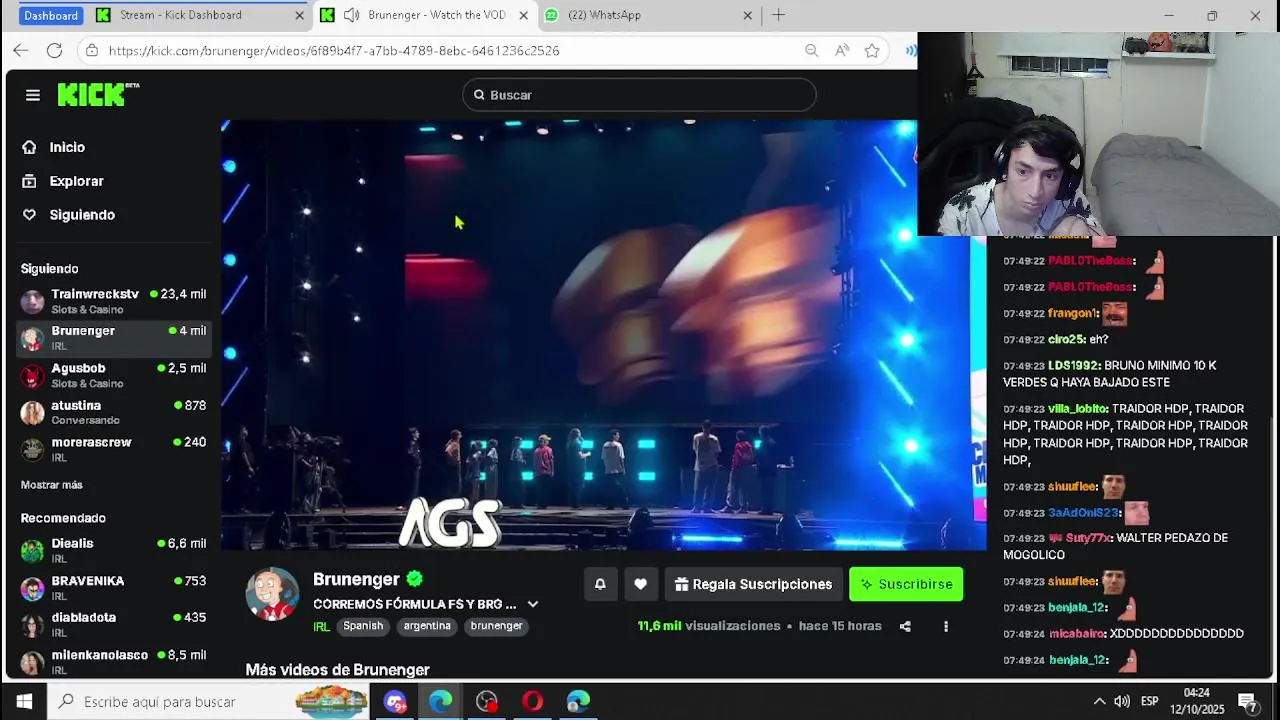Open the taskbar clock and date
Screen dimensions: 1280x720
click(x=1197, y=701)
